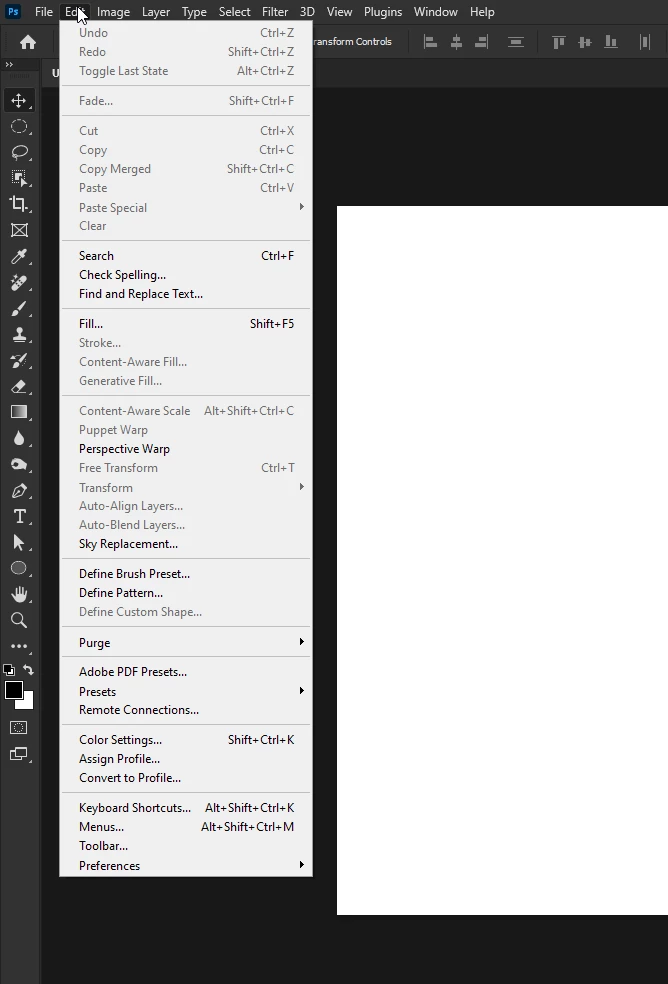The height and width of the screenshot is (984, 668).
Task: Click the white document canvas
Action: tap(502, 560)
